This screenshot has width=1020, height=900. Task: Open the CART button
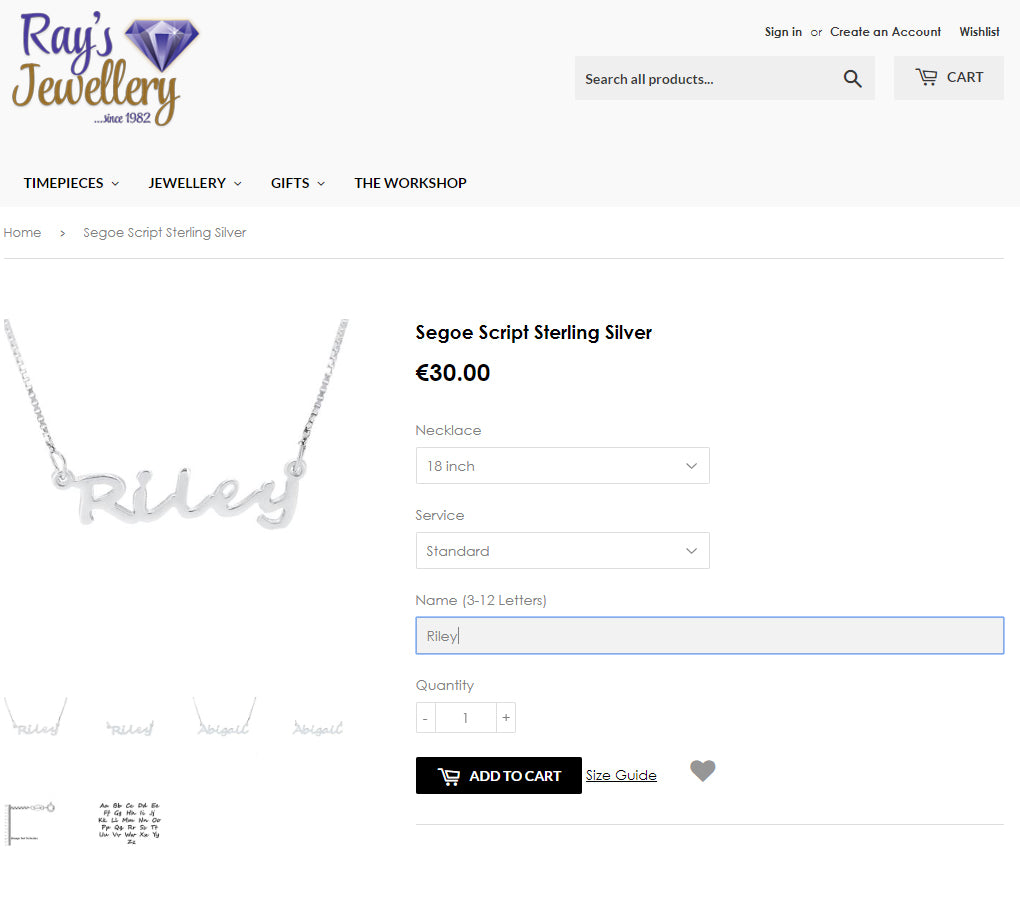point(948,77)
